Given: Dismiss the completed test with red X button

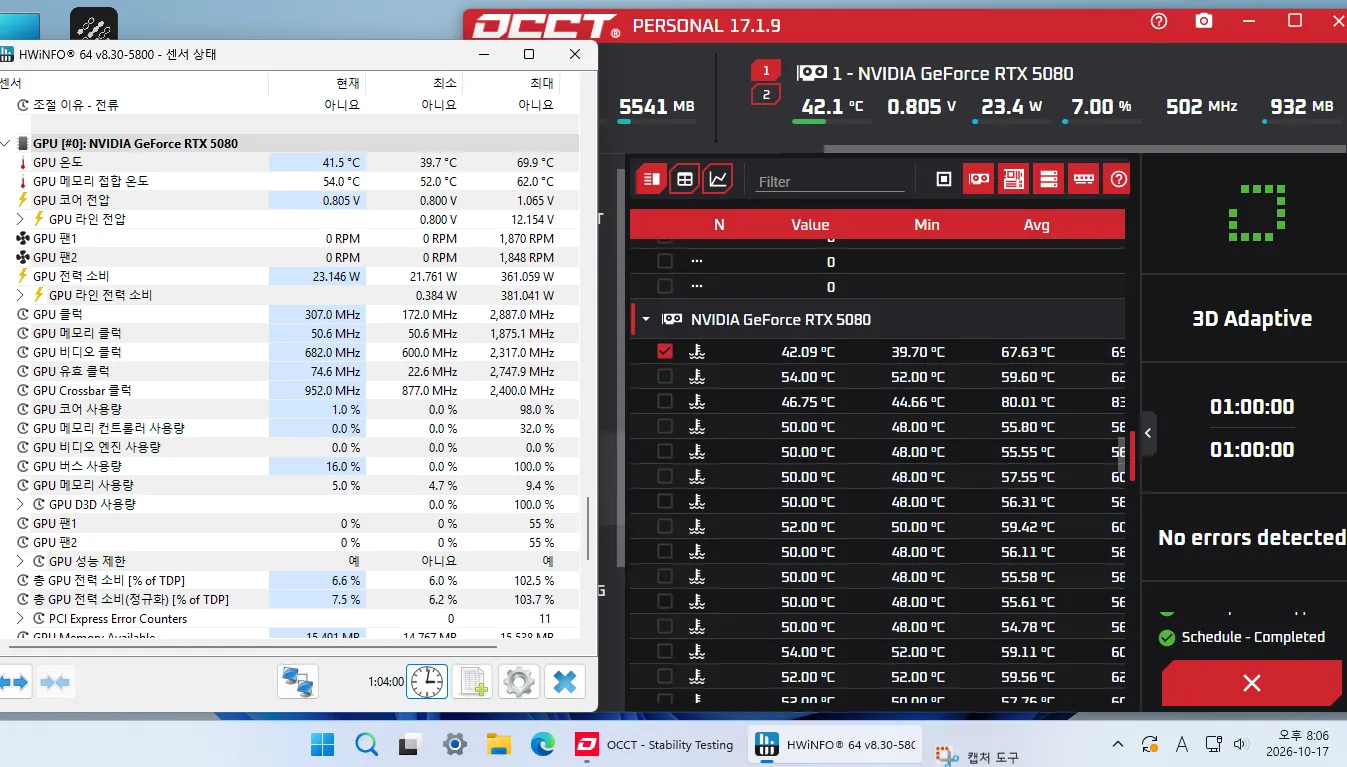Looking at the screenshot, I should [x=1251, y=683].
